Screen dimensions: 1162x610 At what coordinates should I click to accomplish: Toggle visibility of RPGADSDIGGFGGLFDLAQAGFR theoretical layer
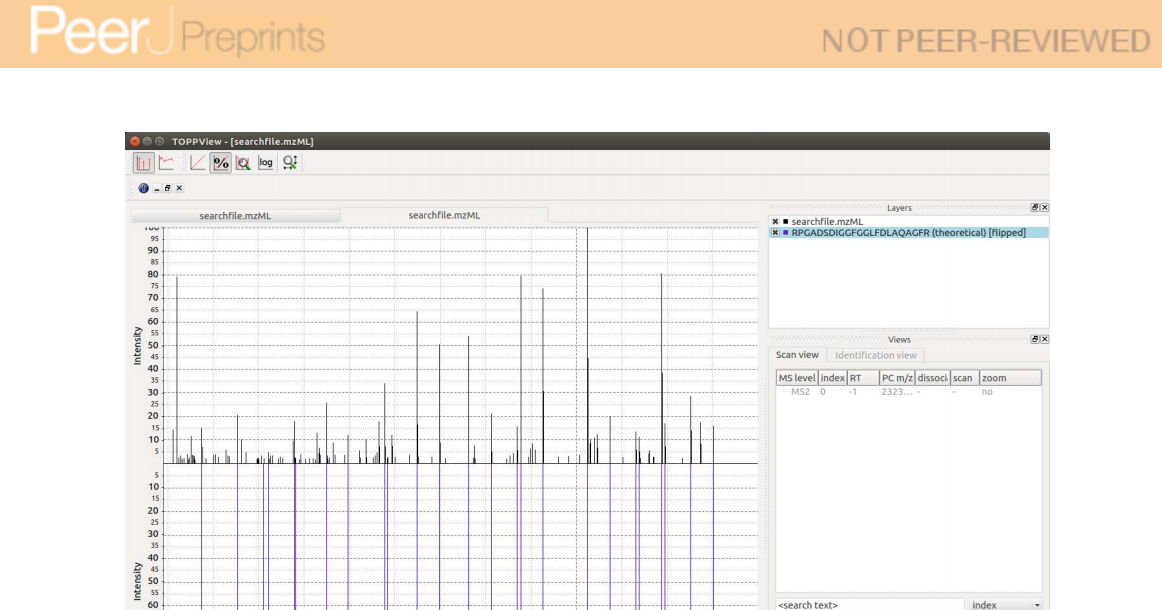(x=775, y=233)
